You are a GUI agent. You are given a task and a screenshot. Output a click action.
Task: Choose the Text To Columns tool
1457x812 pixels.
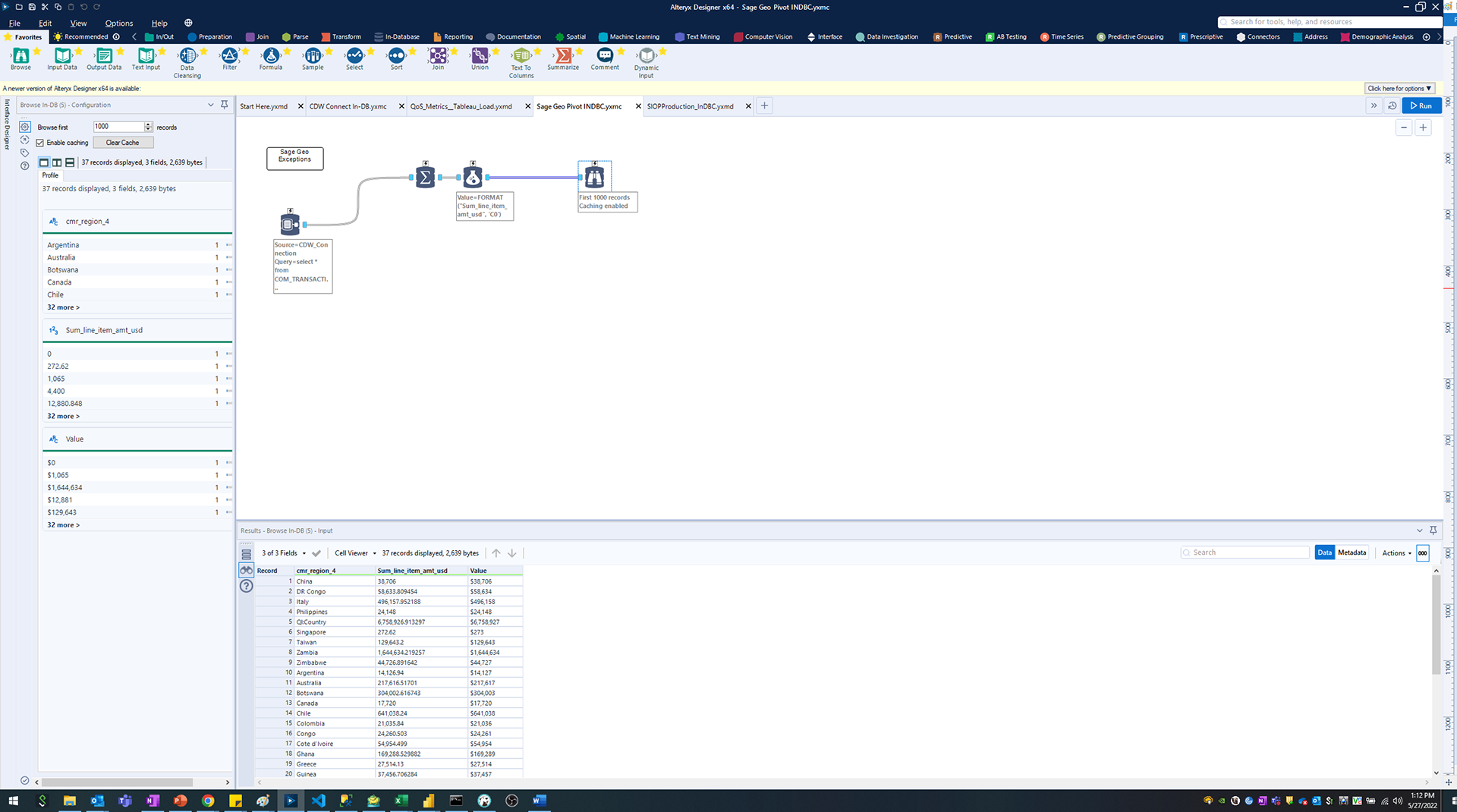pos(521,63)
